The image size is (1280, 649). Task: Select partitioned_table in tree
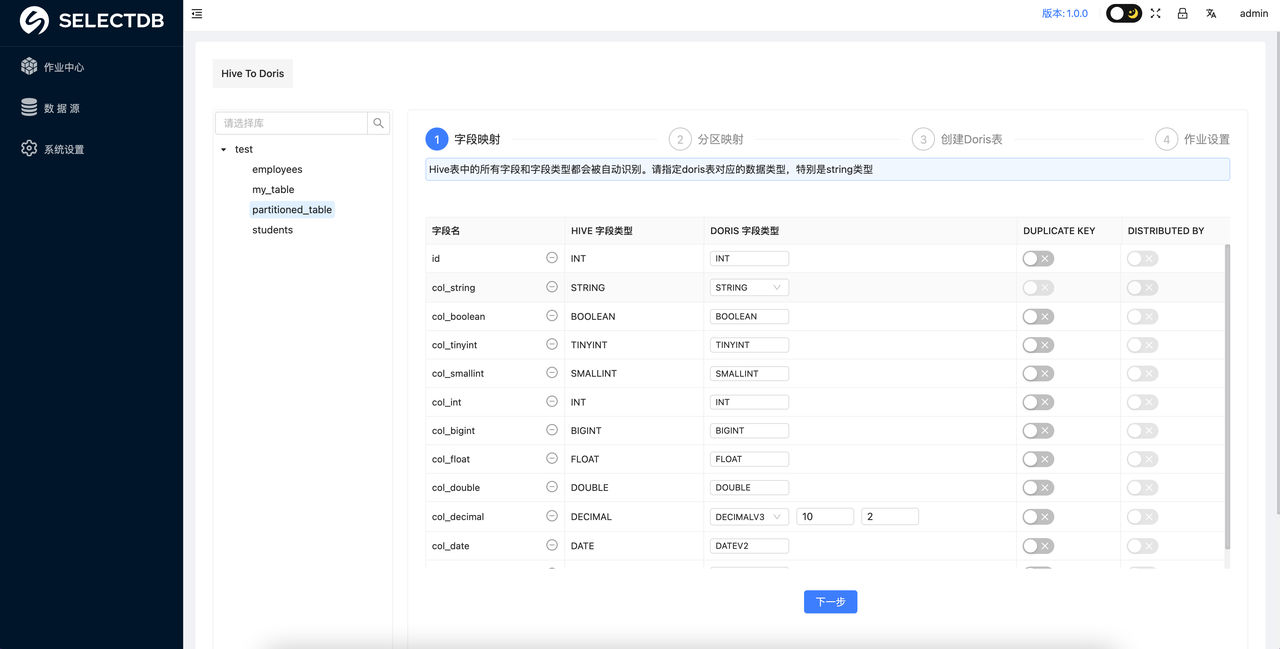[292, 210]
